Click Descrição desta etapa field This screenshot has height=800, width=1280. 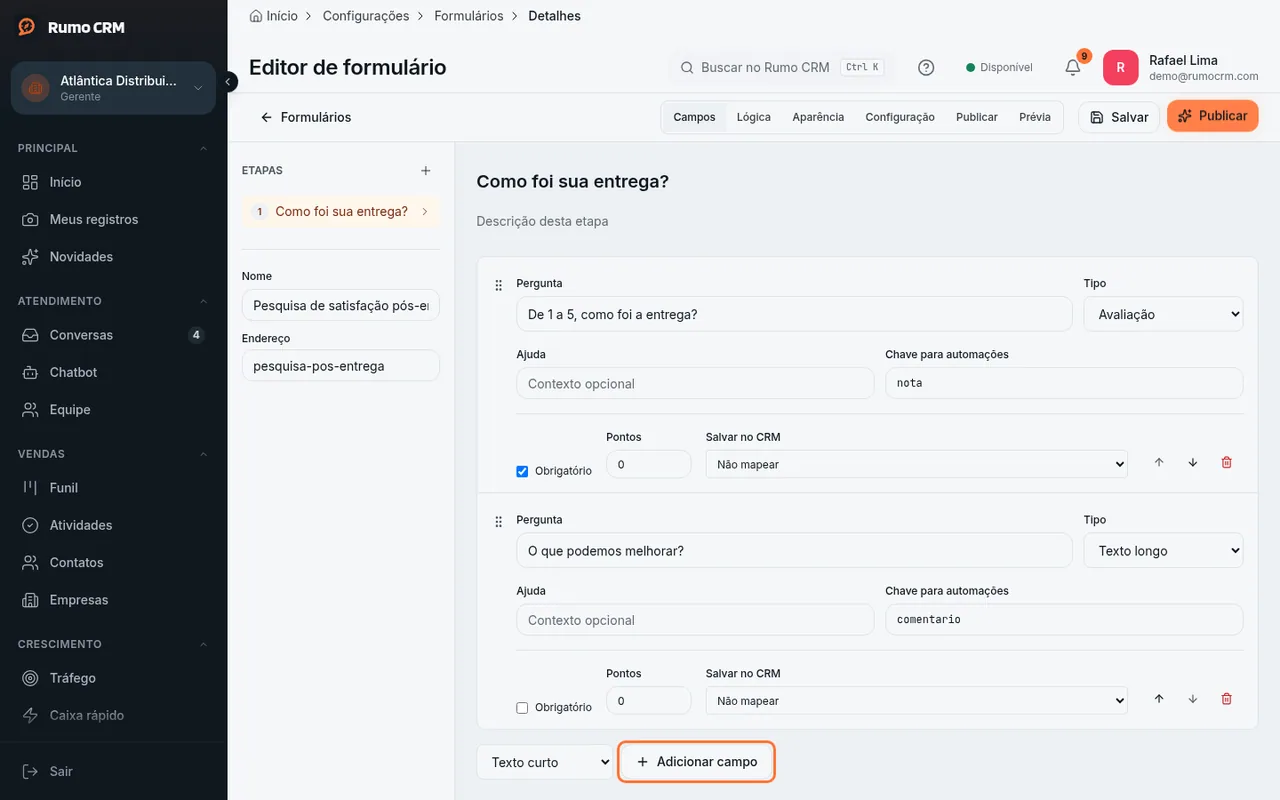point(867,221)
